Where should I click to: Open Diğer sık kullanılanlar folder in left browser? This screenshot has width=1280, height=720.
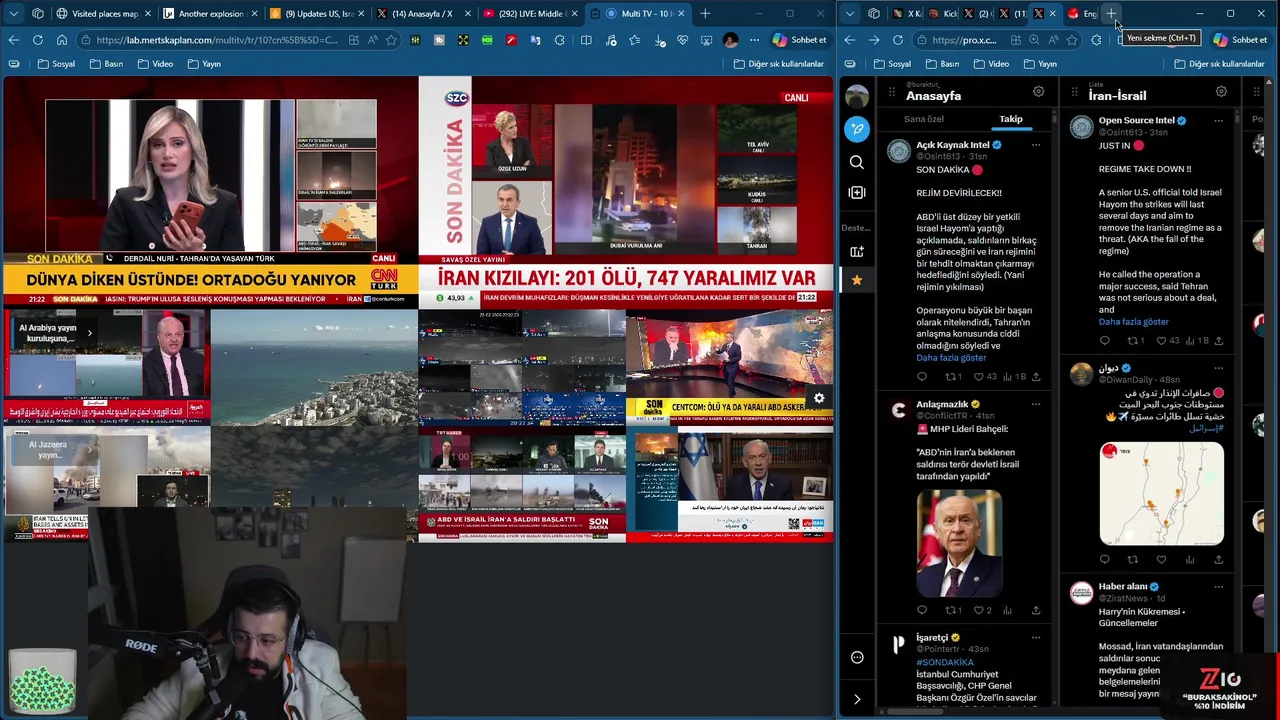[779, 64]
